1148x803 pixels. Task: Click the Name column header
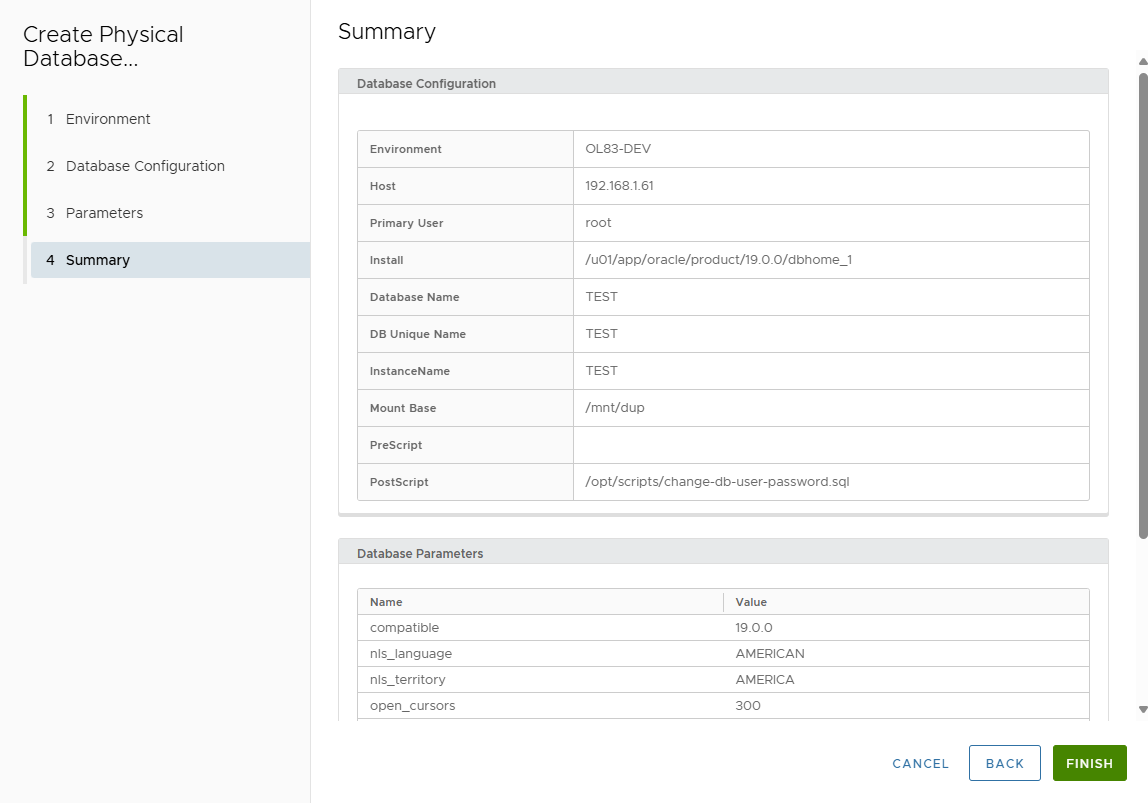coord(386,602)
